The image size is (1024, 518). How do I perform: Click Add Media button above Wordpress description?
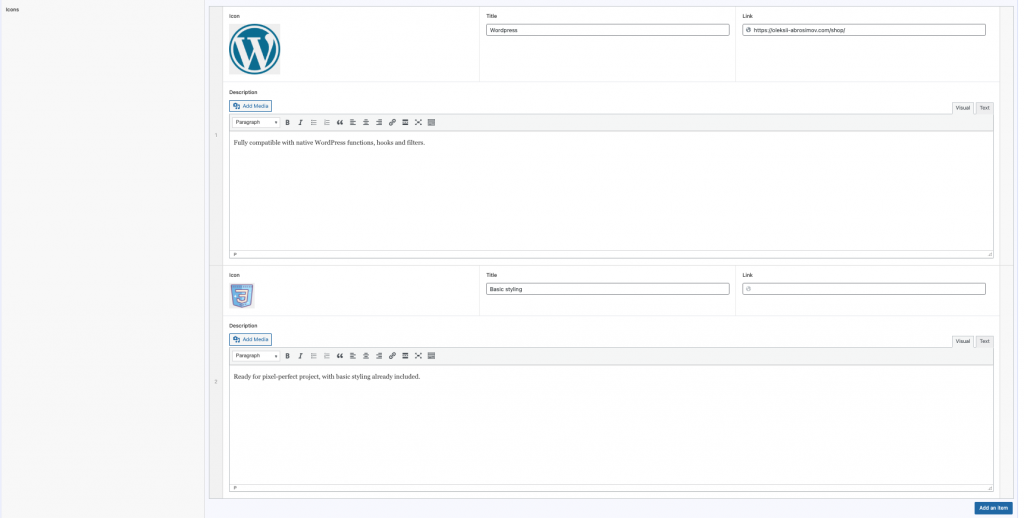pos(250,106)
